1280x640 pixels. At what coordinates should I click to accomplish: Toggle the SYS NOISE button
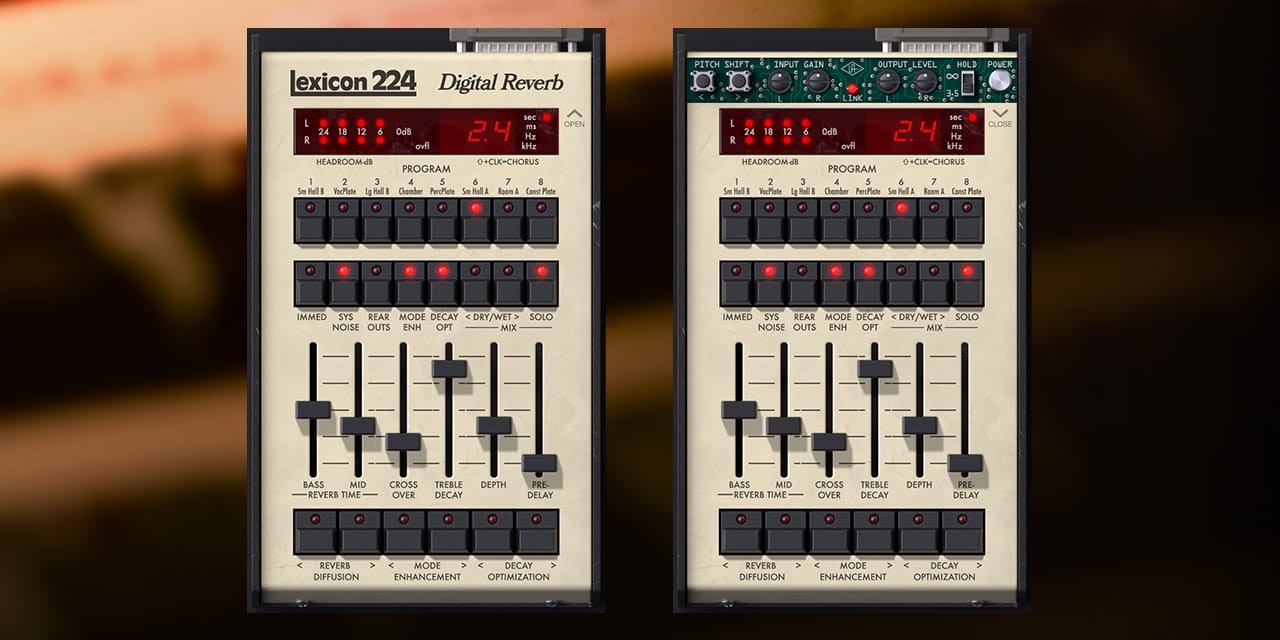tap(345, 283)
